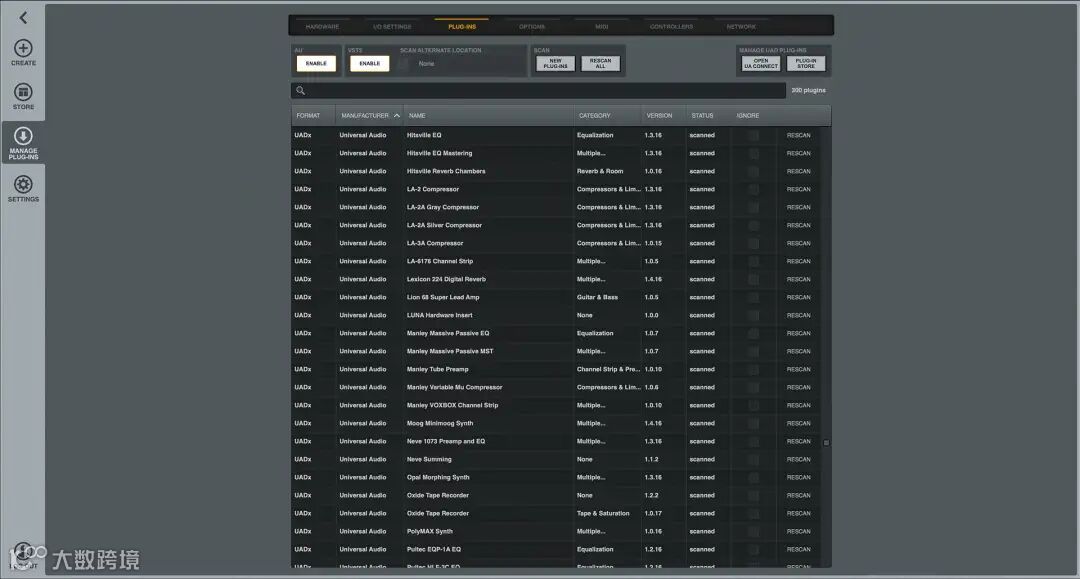
Task: Rescan the Manley VOXBOX Channel Strip
Action: point(798,406)
